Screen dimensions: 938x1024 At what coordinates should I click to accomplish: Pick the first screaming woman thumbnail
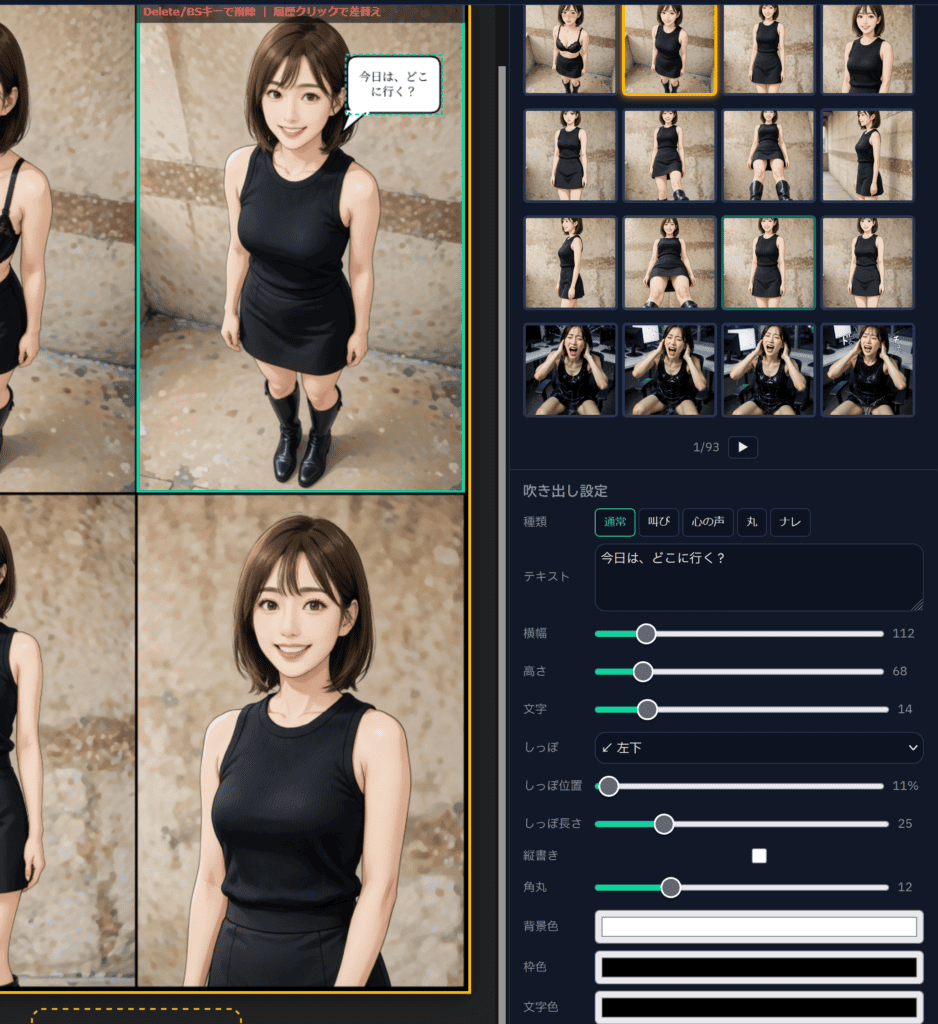click(570, 370)
